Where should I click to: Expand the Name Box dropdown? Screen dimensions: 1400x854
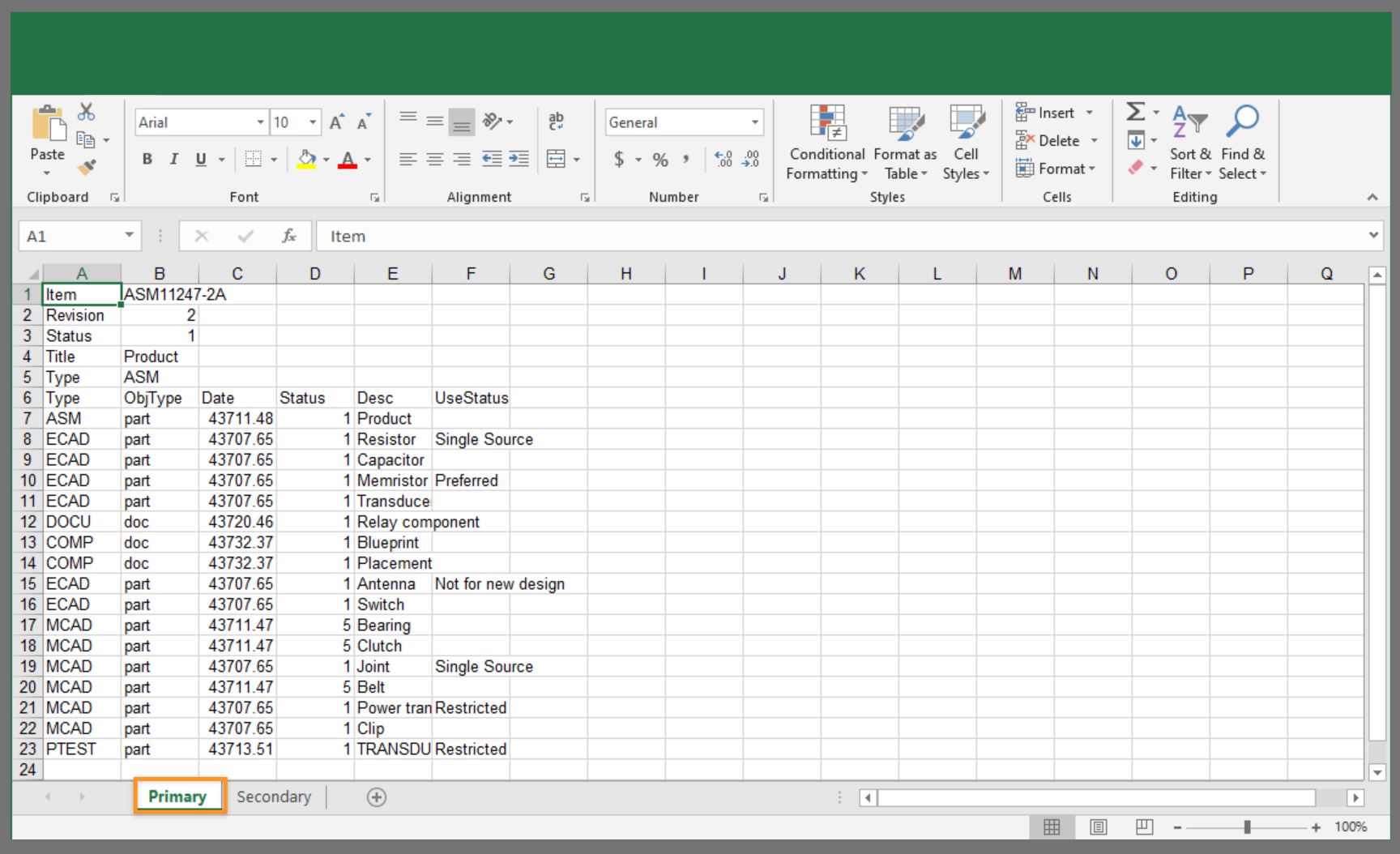point(129,236)
